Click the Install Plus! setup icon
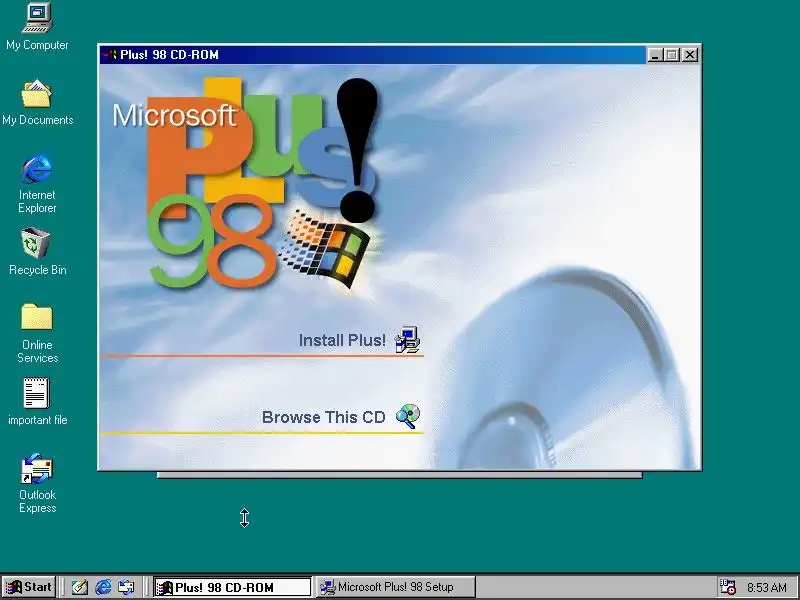The width and height of the screenshot is (800, 600). coord(407,340)
